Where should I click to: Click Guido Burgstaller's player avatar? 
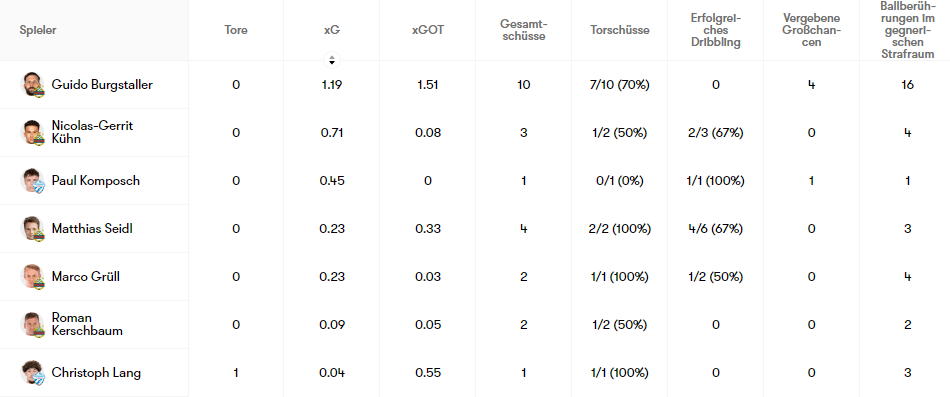33,84
